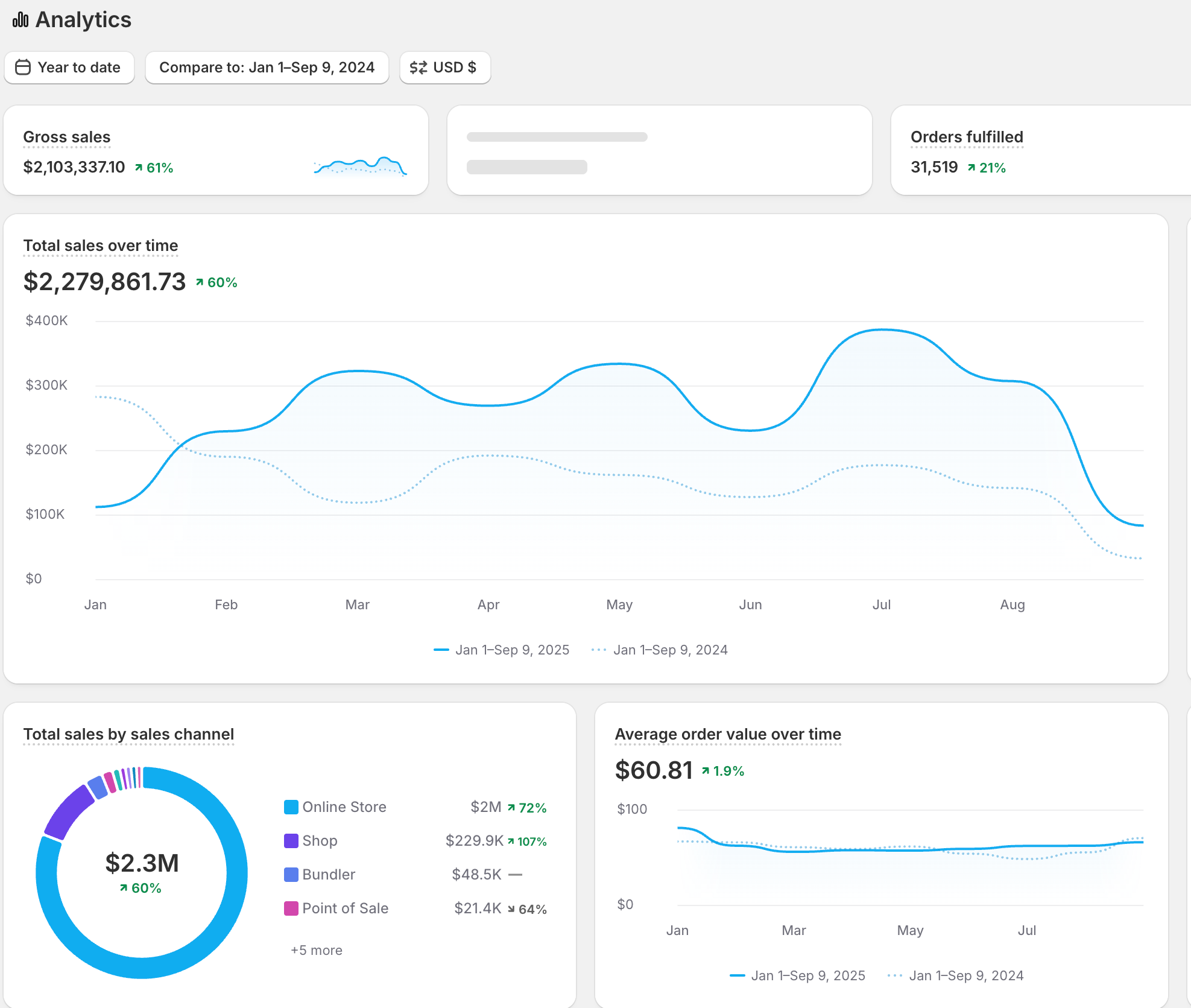Viewport: 1191px width, 1008px height.
Task: Open the USD $ currency selector
Action: [445, 67]
